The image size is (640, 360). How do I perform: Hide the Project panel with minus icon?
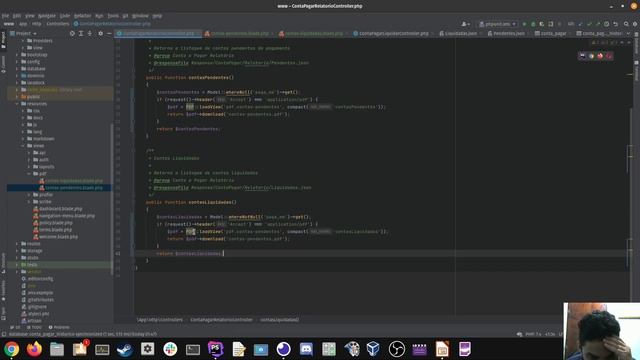(109, 33)
